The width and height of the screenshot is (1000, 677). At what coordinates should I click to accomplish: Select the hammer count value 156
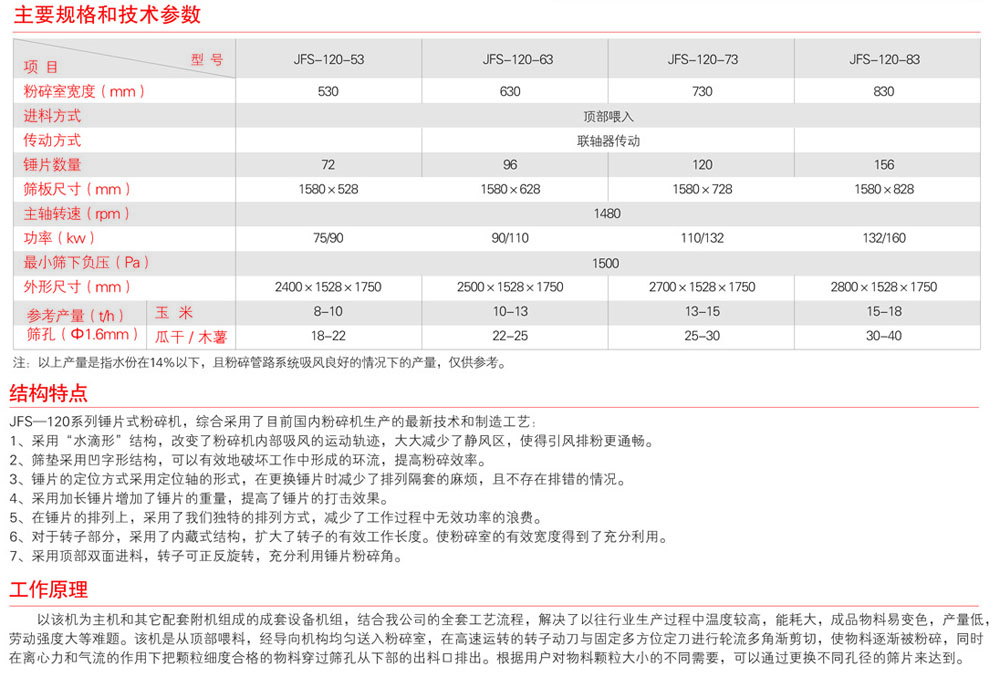point(884,165)
